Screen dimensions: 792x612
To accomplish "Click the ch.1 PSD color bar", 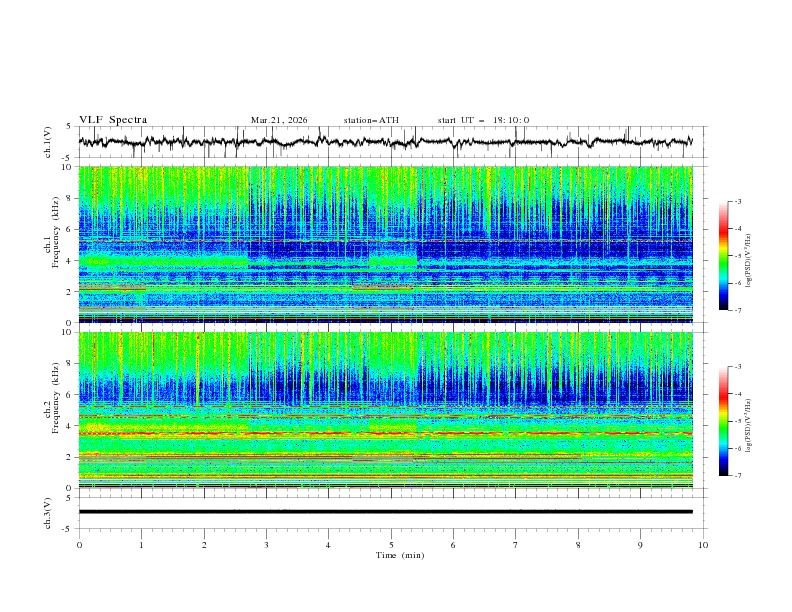I will pos(724,255).
